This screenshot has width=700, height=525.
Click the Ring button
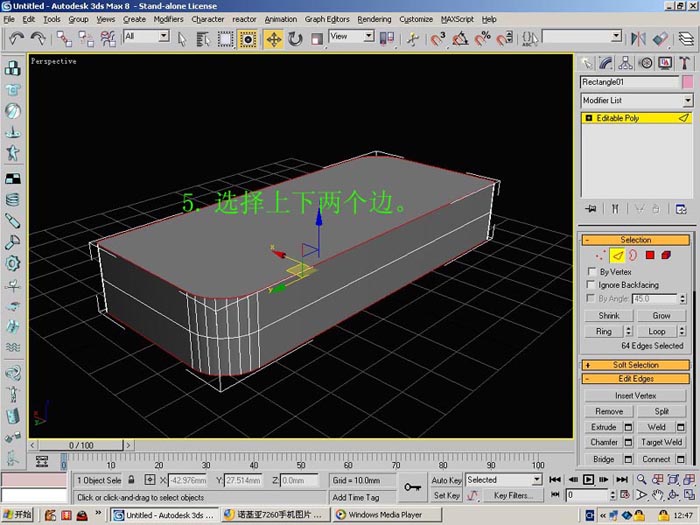point(604,331)
